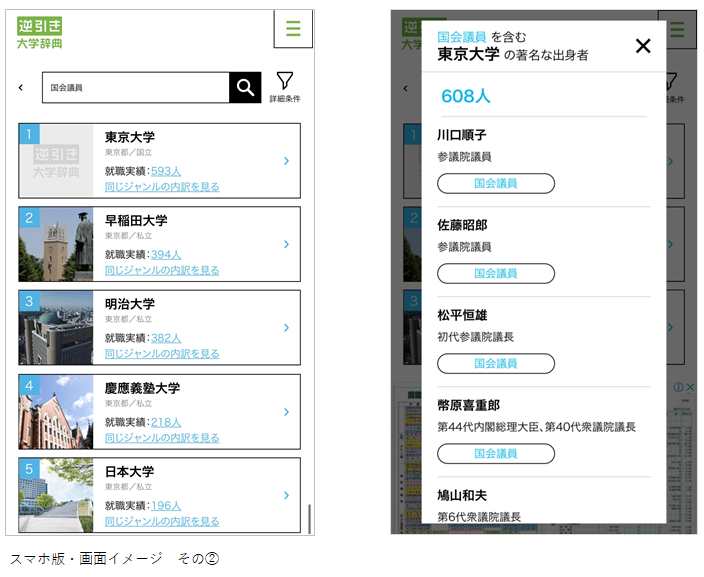Click 国会議員 tag under 幣原喜重郎
The height and width of the screenshot is (577, 704).
[496, 454]
